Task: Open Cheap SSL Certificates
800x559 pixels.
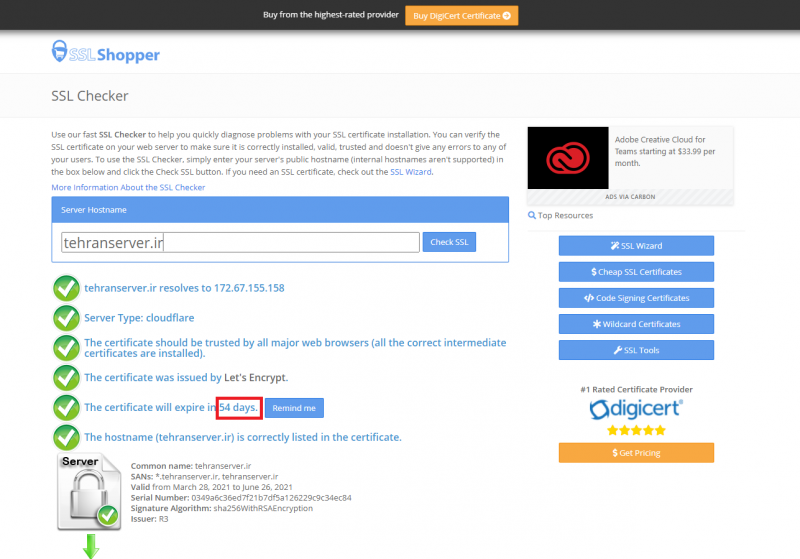Action: [636, 272]
